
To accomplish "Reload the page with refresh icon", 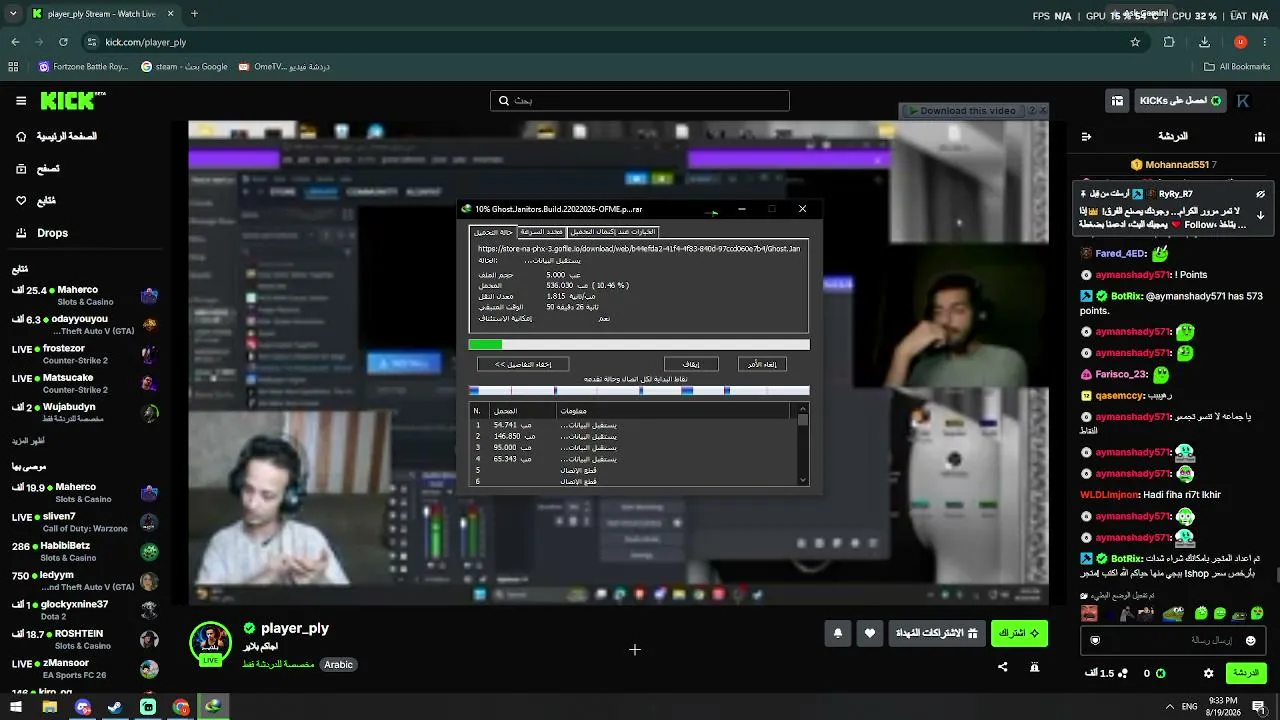I will click(63, 42).
